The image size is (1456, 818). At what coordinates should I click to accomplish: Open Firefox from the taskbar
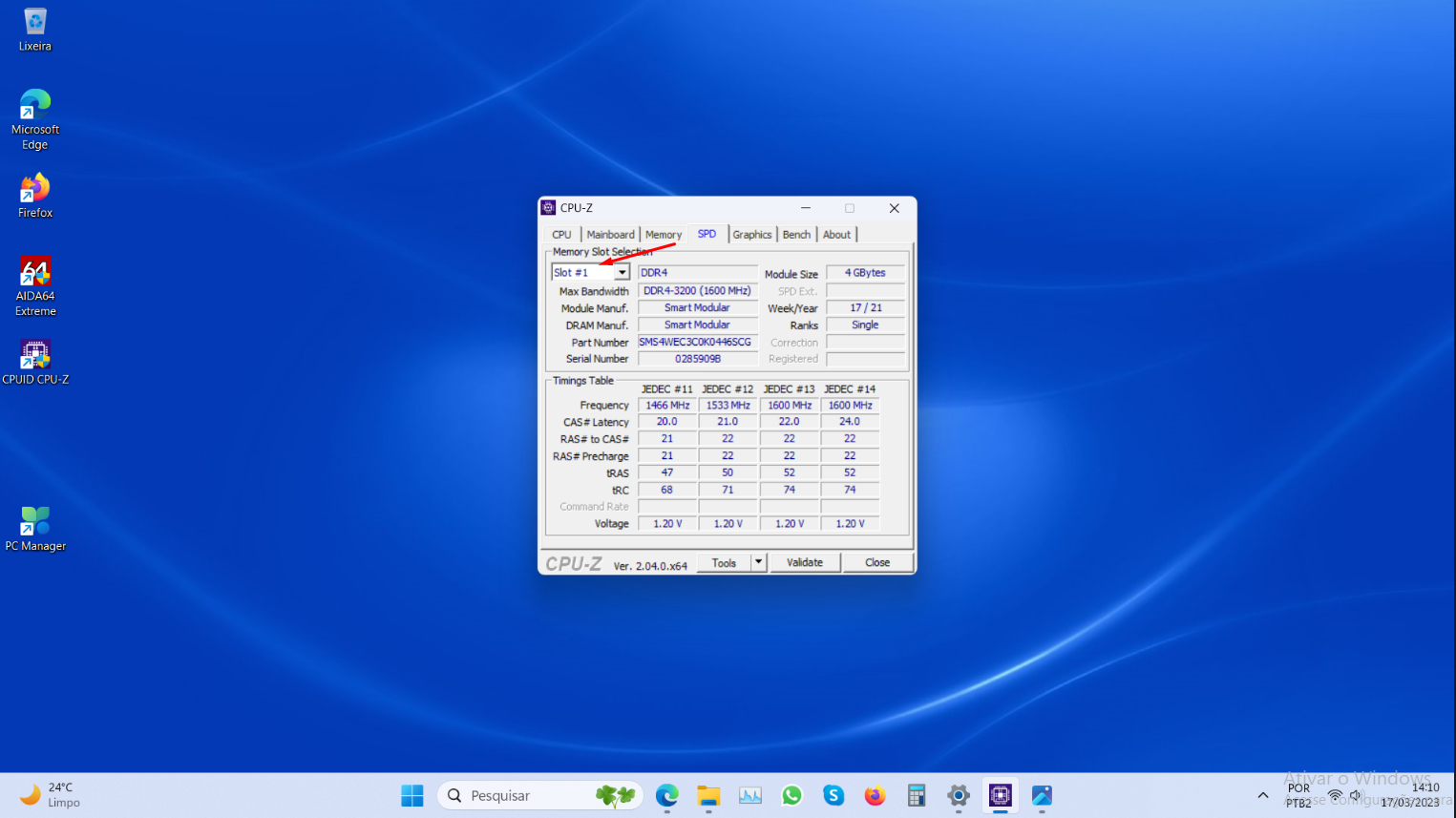pyautogui.click(x=875, y=795)
